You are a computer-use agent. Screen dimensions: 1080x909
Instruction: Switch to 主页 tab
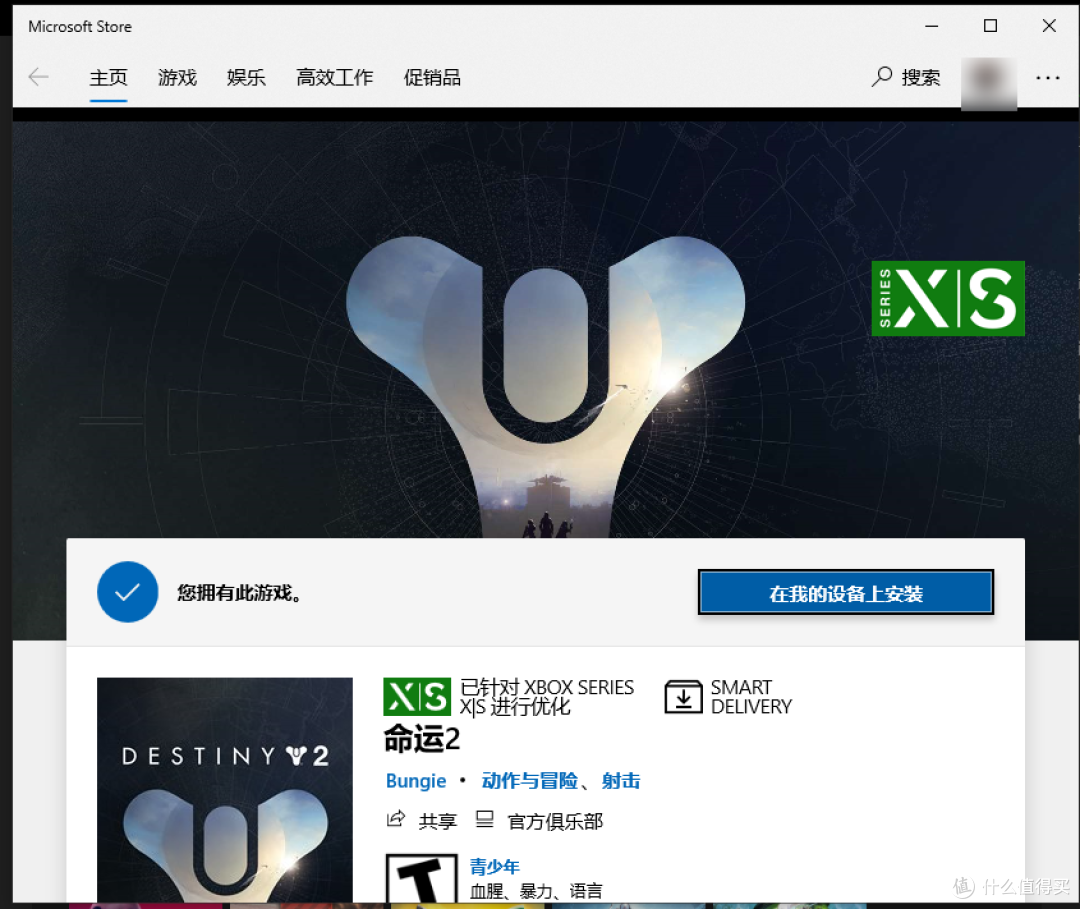coord(108,77)
